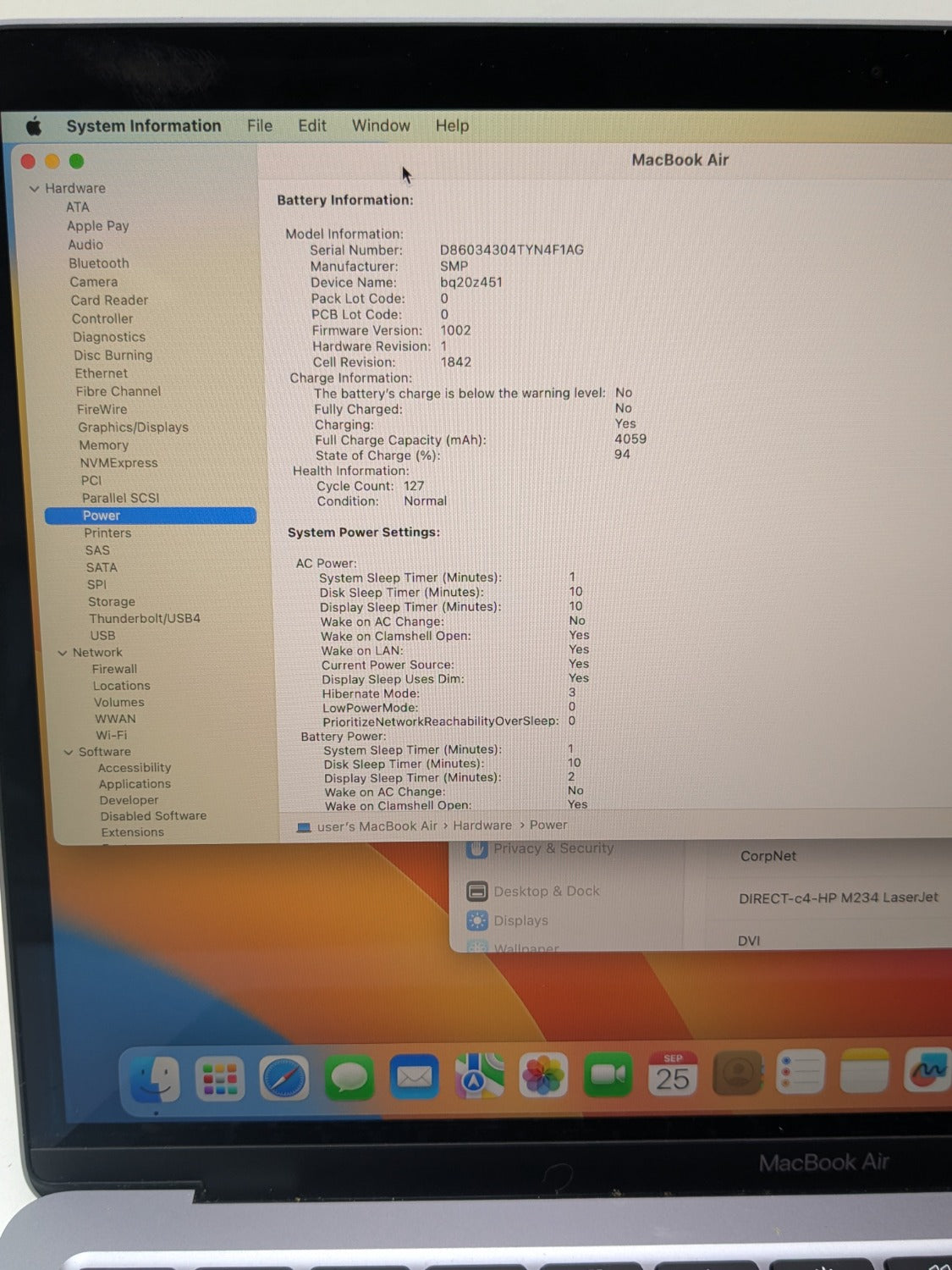Click Full Charge Capacity value 4059

[630, 439]
